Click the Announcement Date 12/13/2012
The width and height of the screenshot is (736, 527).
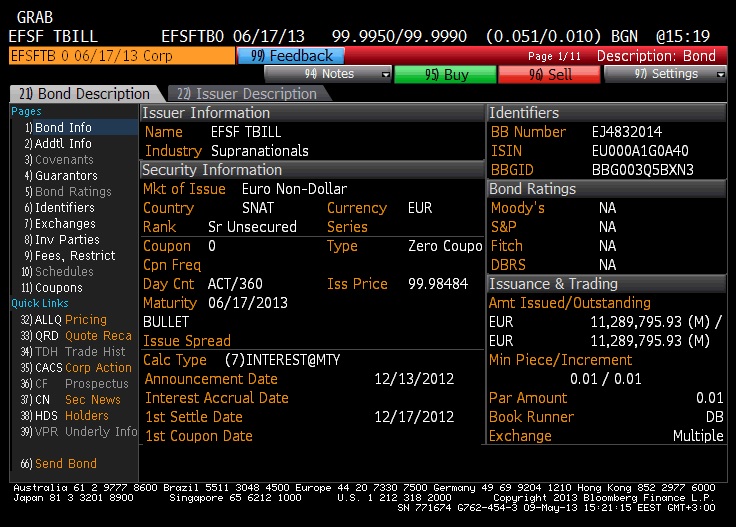point(414,379)
